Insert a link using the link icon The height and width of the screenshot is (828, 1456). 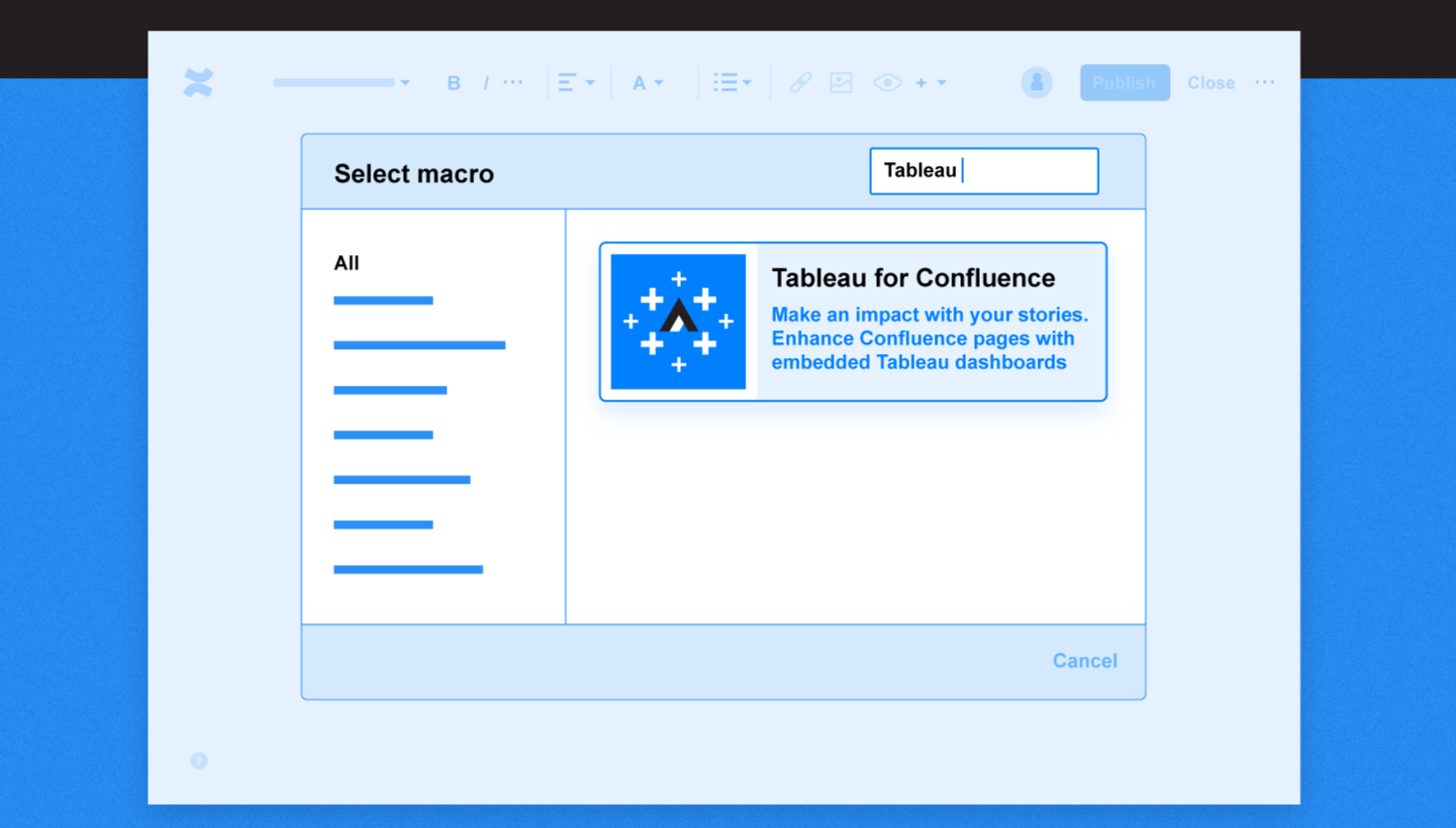pos(800,82)
